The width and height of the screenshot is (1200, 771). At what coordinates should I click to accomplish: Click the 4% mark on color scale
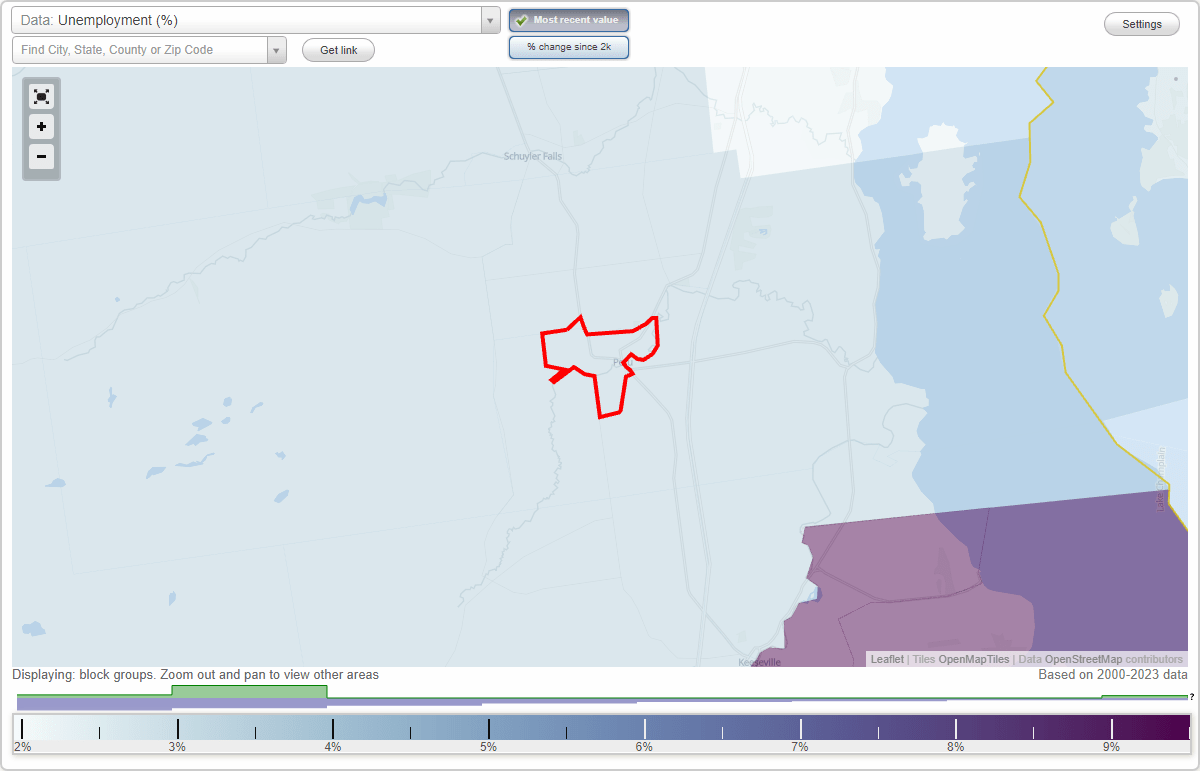(x=333, y=746)
